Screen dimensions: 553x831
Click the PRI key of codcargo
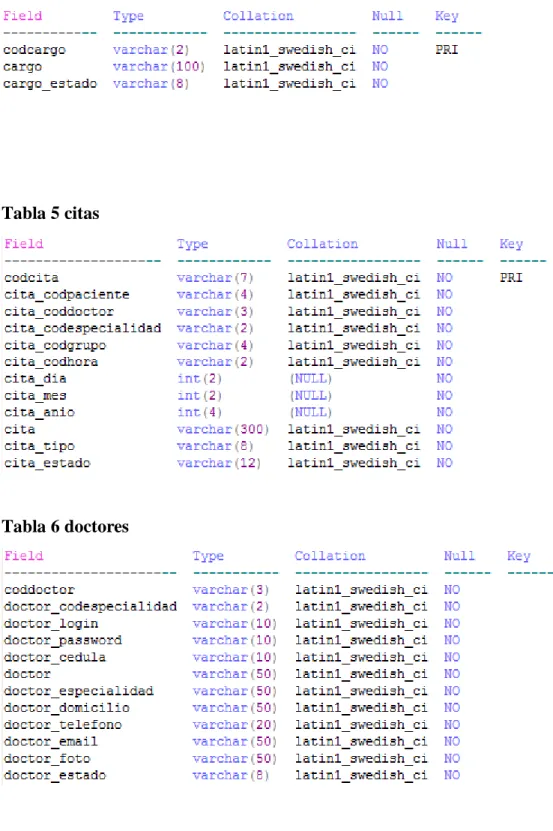click(x=446, y=50)
